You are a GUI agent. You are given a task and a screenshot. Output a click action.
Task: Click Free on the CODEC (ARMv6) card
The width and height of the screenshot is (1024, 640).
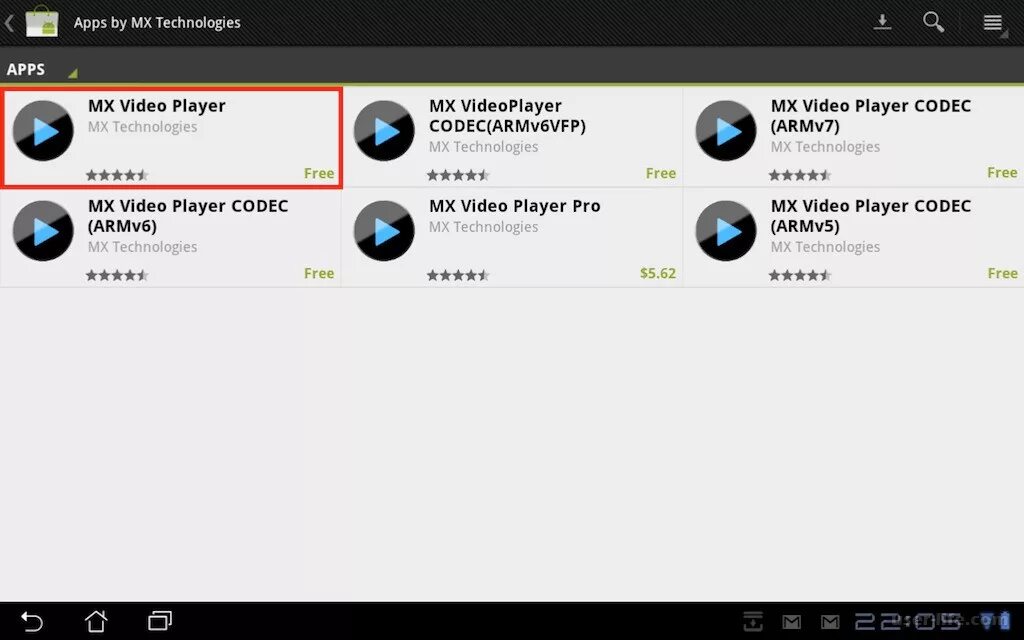pyautogui.click(x=319, y=273)
